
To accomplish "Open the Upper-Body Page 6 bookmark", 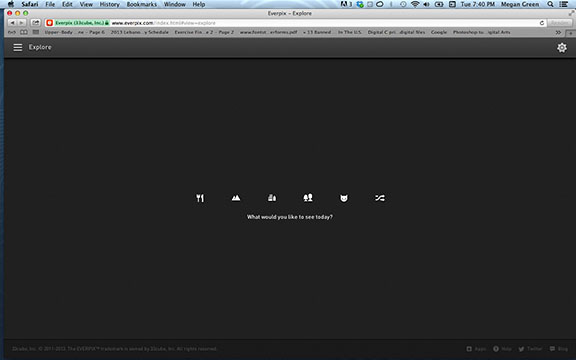I will point(75,32).
